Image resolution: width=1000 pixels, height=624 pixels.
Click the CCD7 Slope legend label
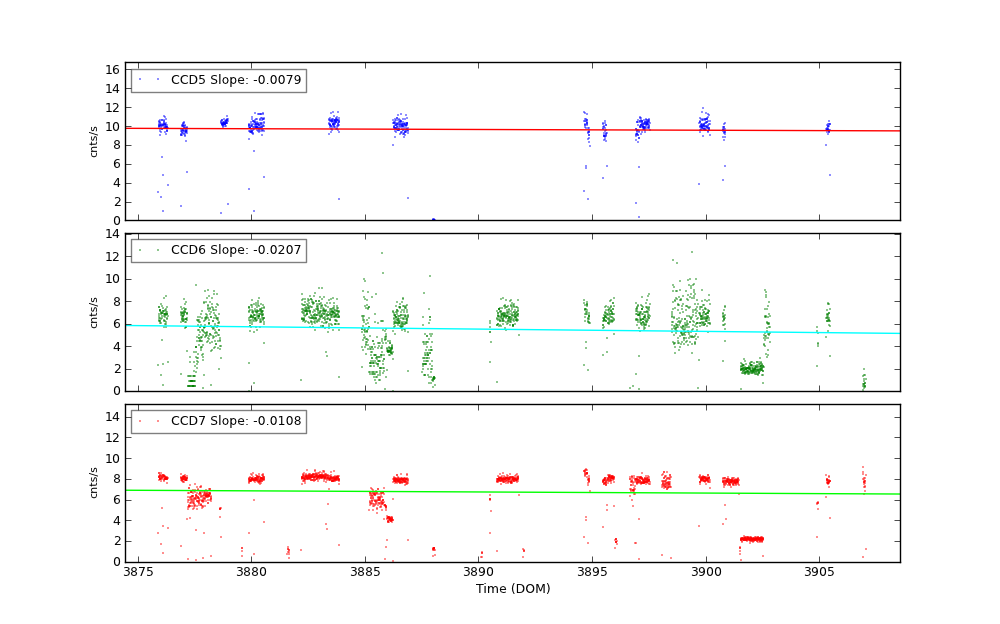pos(235,421)
